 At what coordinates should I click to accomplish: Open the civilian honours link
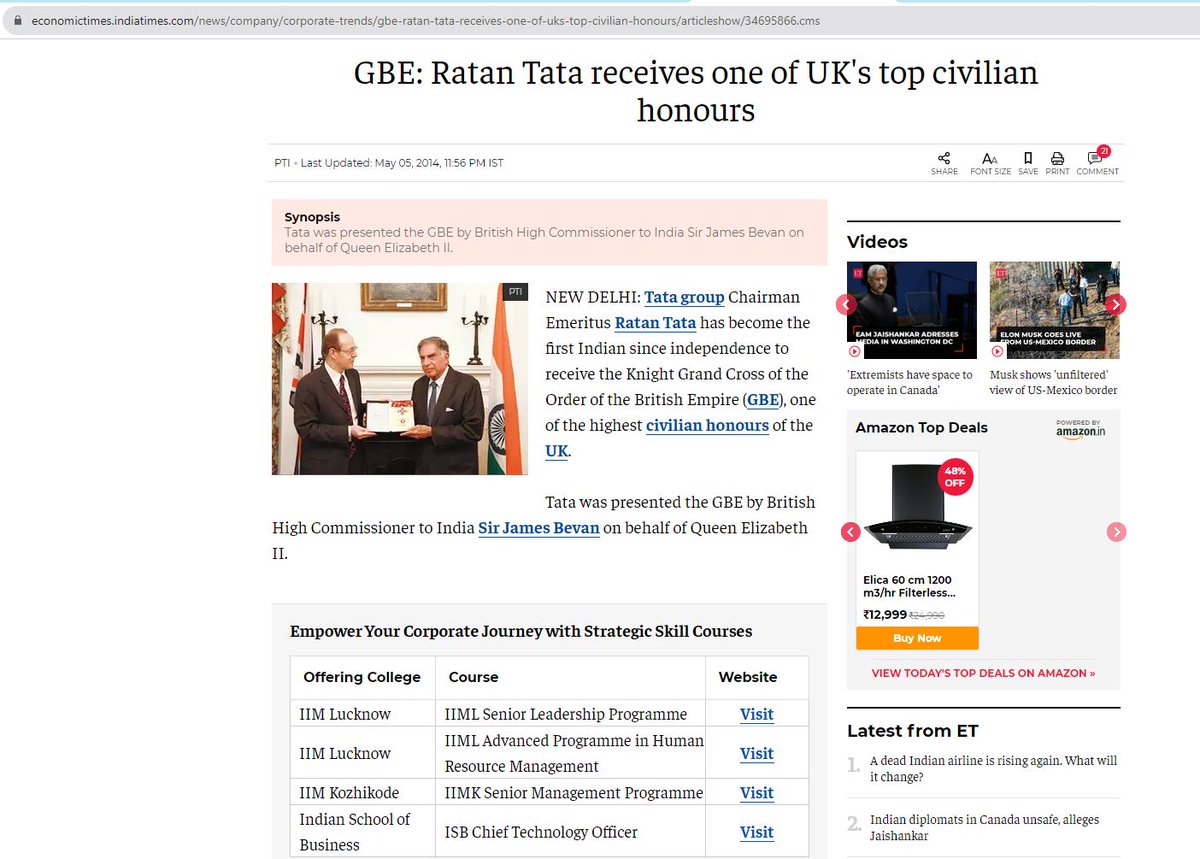pyautogui.click(x=707, y=425)
